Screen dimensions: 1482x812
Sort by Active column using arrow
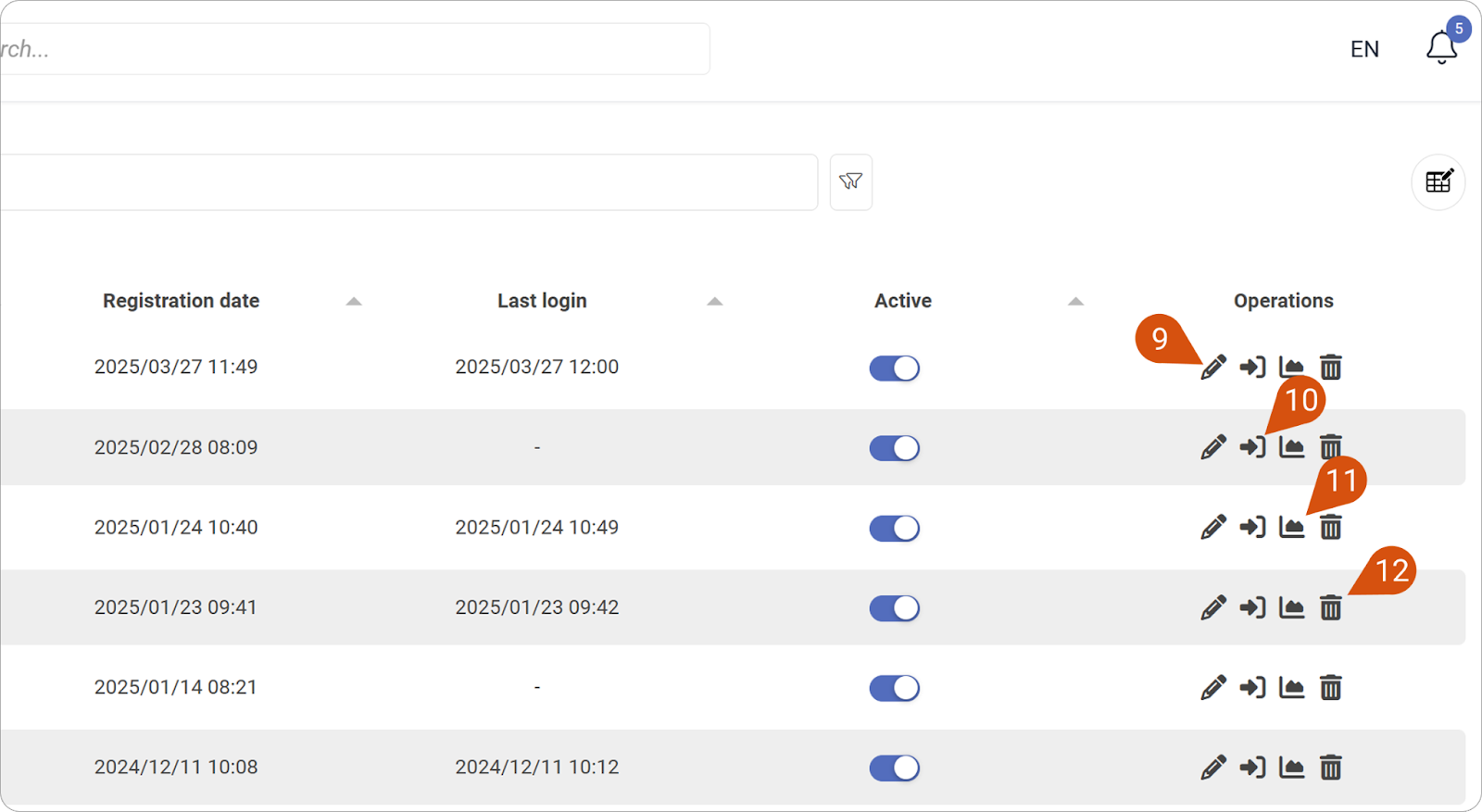[1075, 301]
